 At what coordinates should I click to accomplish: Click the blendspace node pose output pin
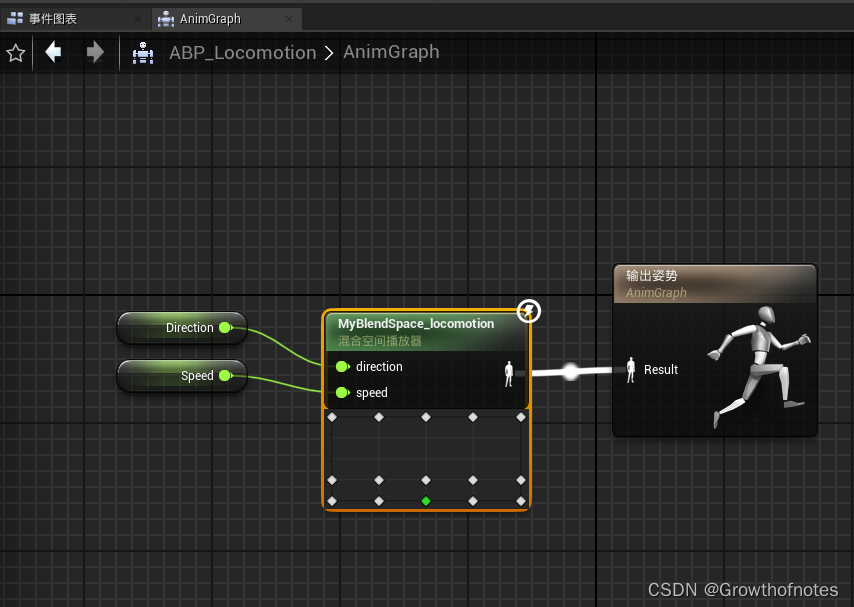point(509,374)
